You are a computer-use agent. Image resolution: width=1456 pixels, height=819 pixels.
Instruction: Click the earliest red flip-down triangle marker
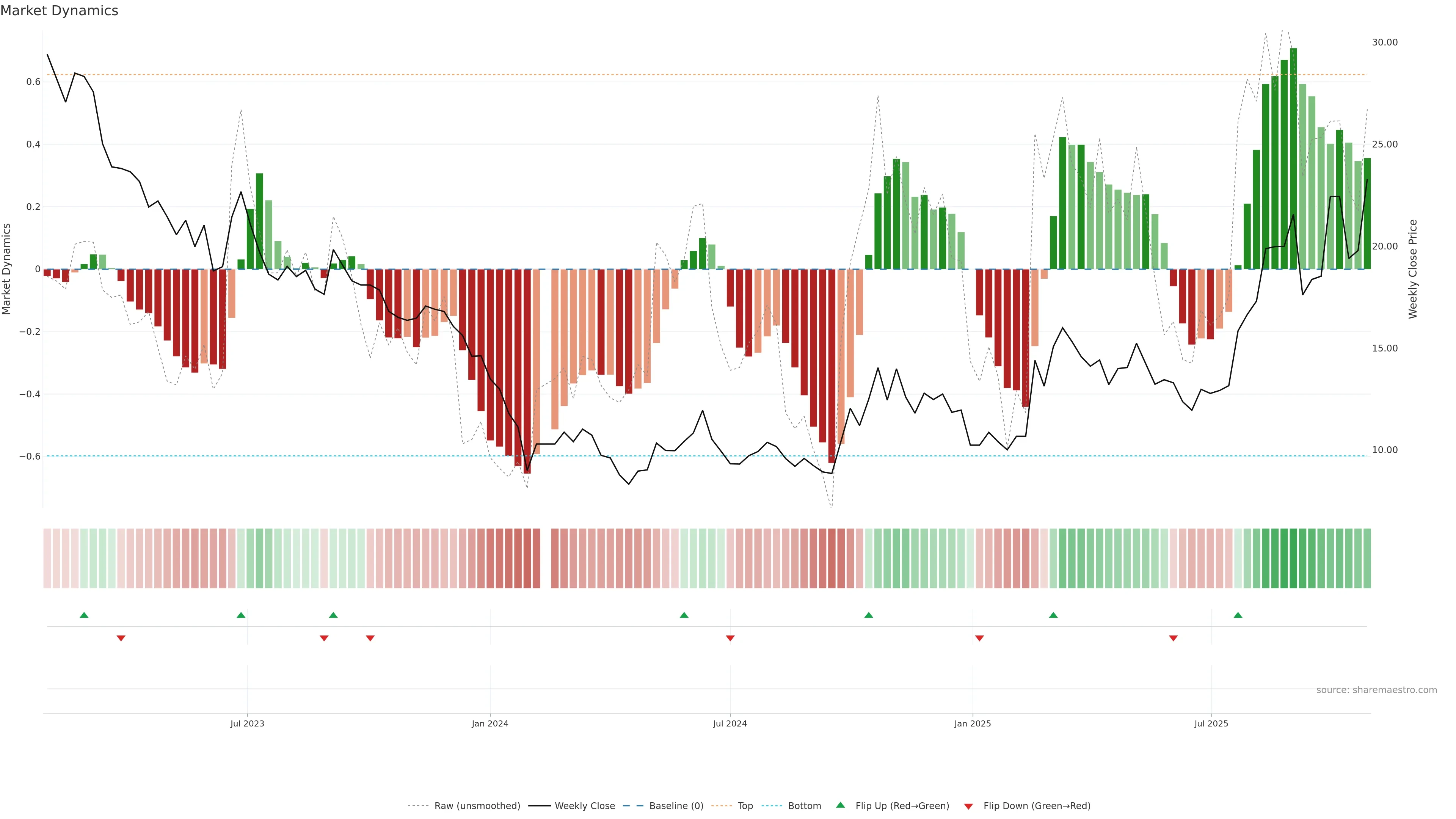(x=121, y=638)
